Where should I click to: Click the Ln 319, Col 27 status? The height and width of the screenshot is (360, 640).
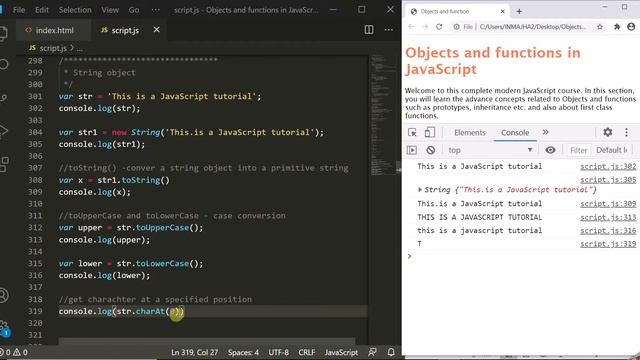pos(194,352)
